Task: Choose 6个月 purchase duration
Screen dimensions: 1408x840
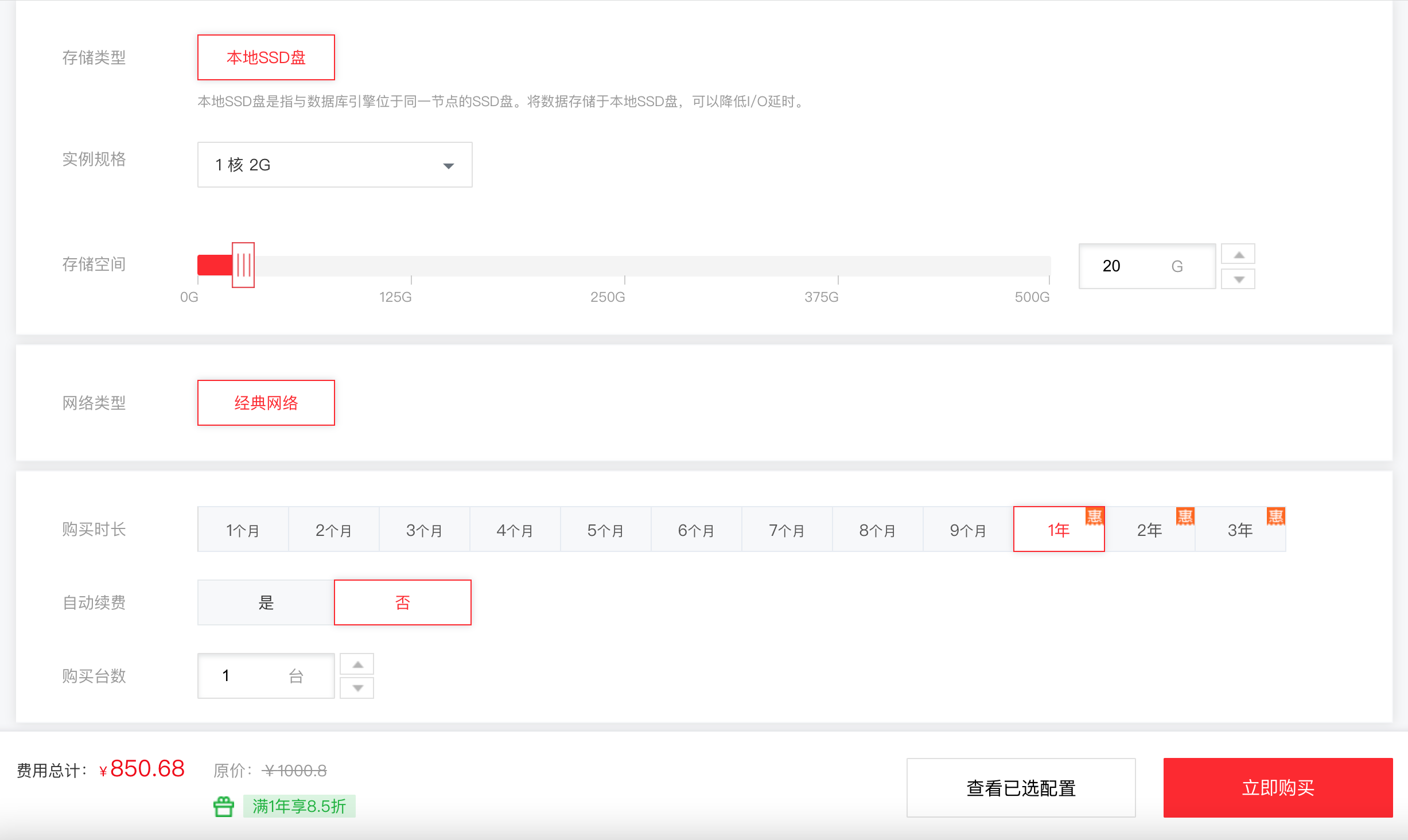Action: click(697, 530)
